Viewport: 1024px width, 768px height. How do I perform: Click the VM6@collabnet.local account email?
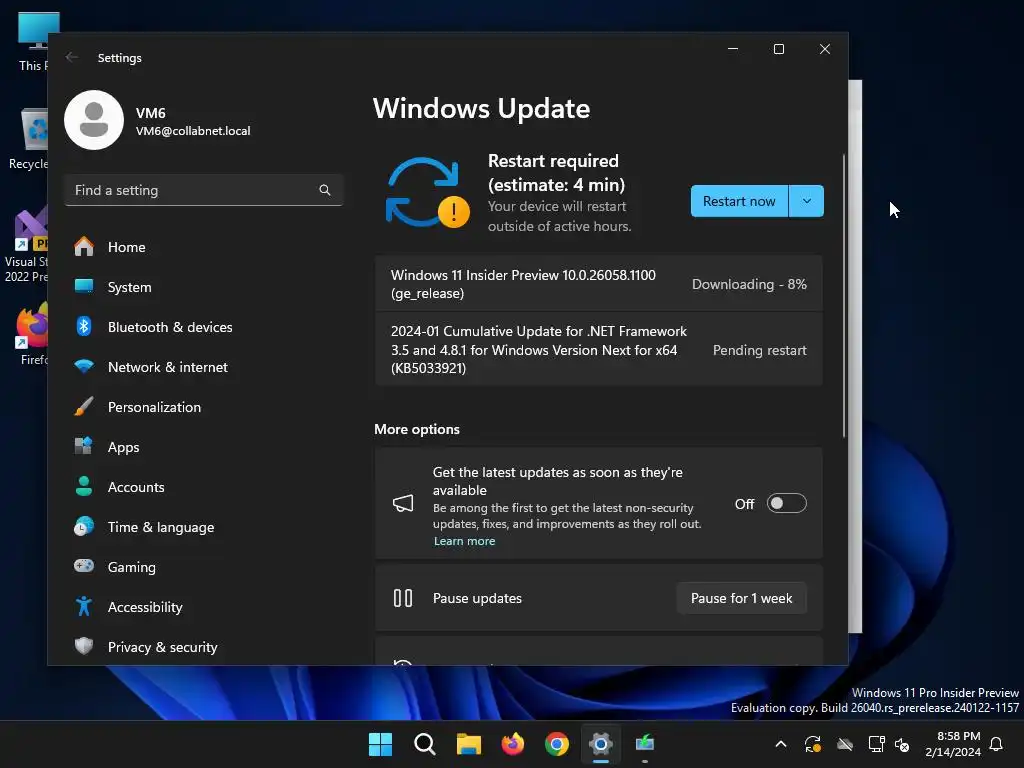[x=193, y=131]
